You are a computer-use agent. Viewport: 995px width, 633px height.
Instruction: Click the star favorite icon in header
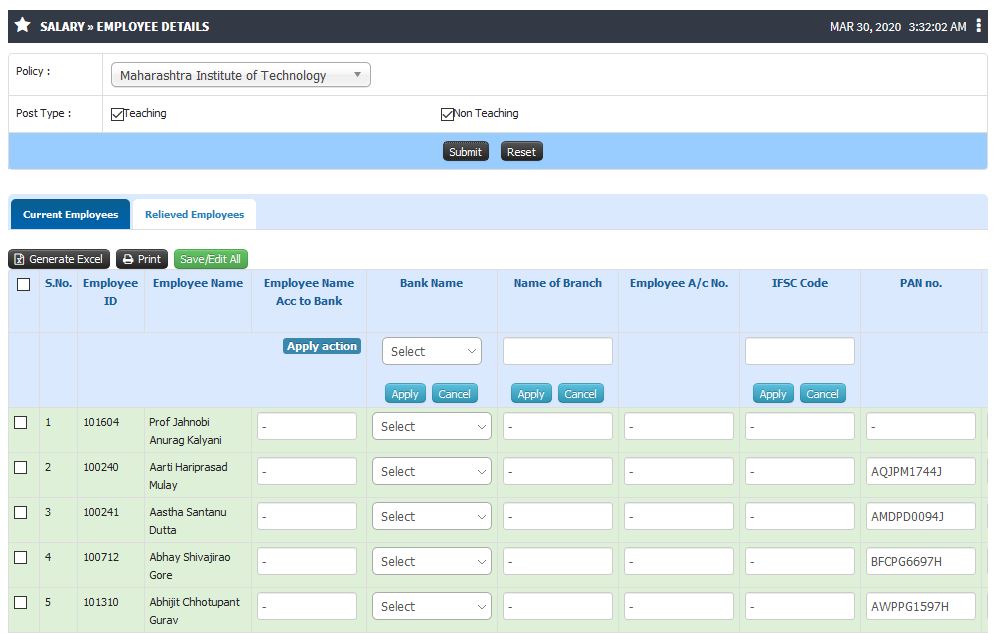(22, 25)
